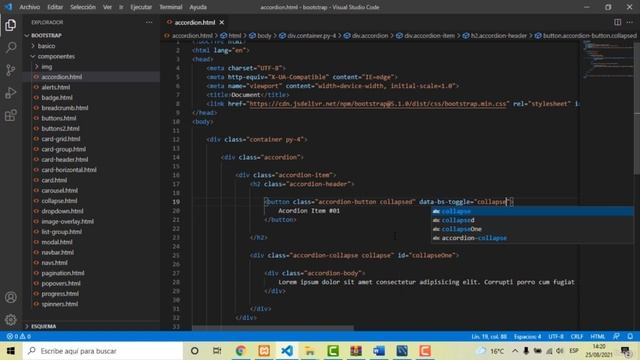Open the Source Control view
Screen dimensions: 640x360
tap(11, 70)
